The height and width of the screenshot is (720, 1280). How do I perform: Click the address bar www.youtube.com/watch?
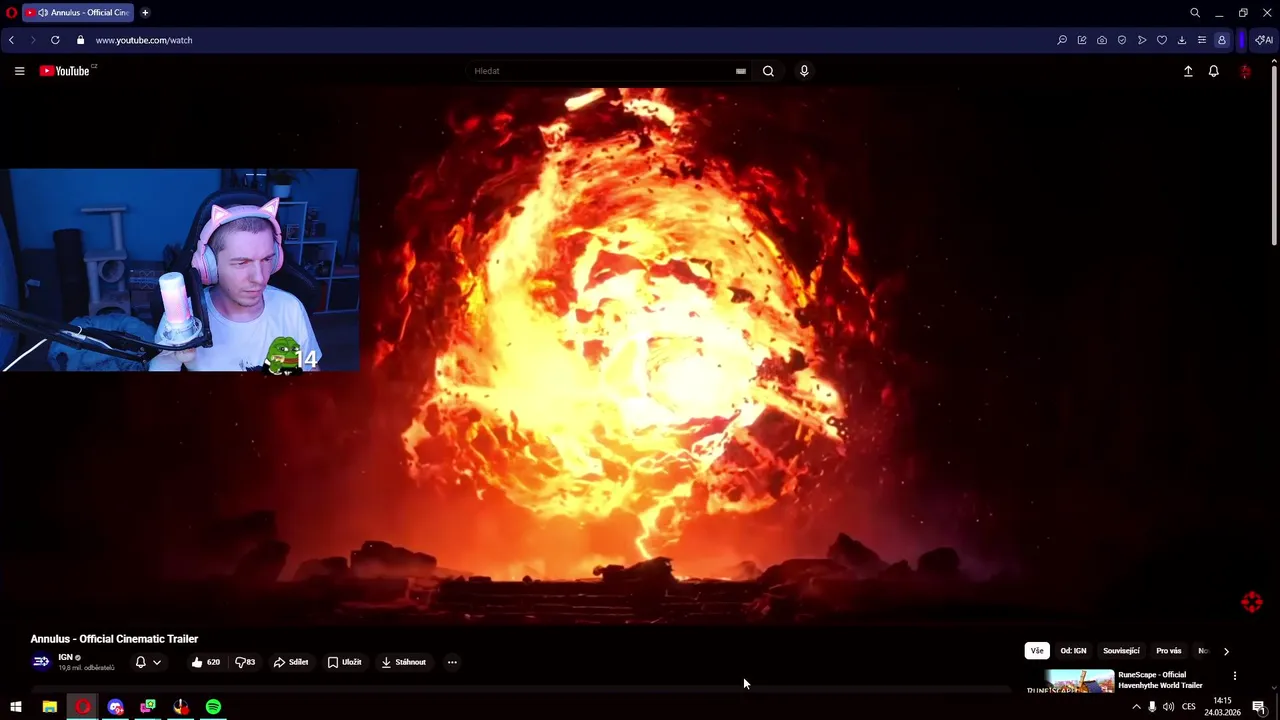(144, 40)
